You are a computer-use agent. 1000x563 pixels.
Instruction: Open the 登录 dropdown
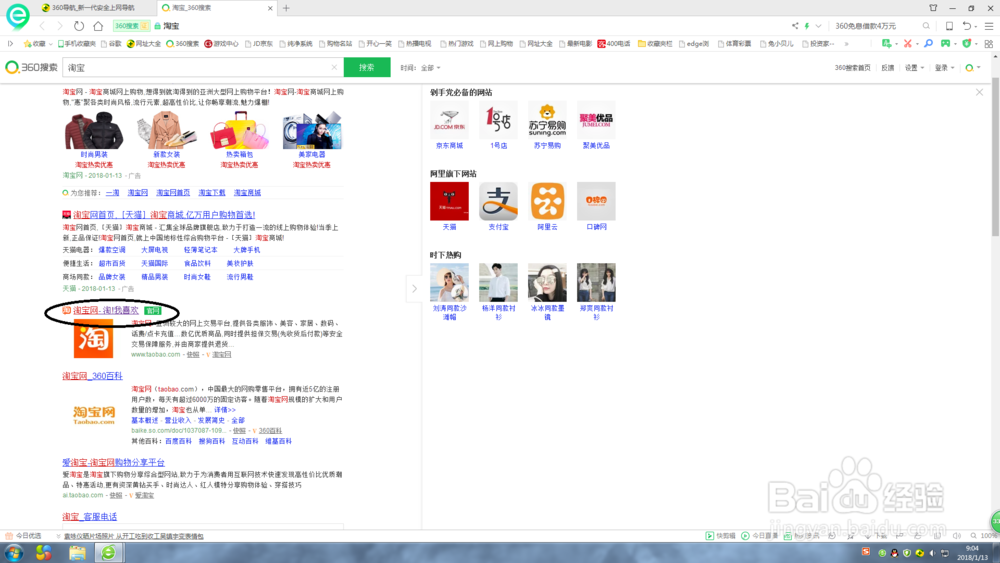click(945, 68)
